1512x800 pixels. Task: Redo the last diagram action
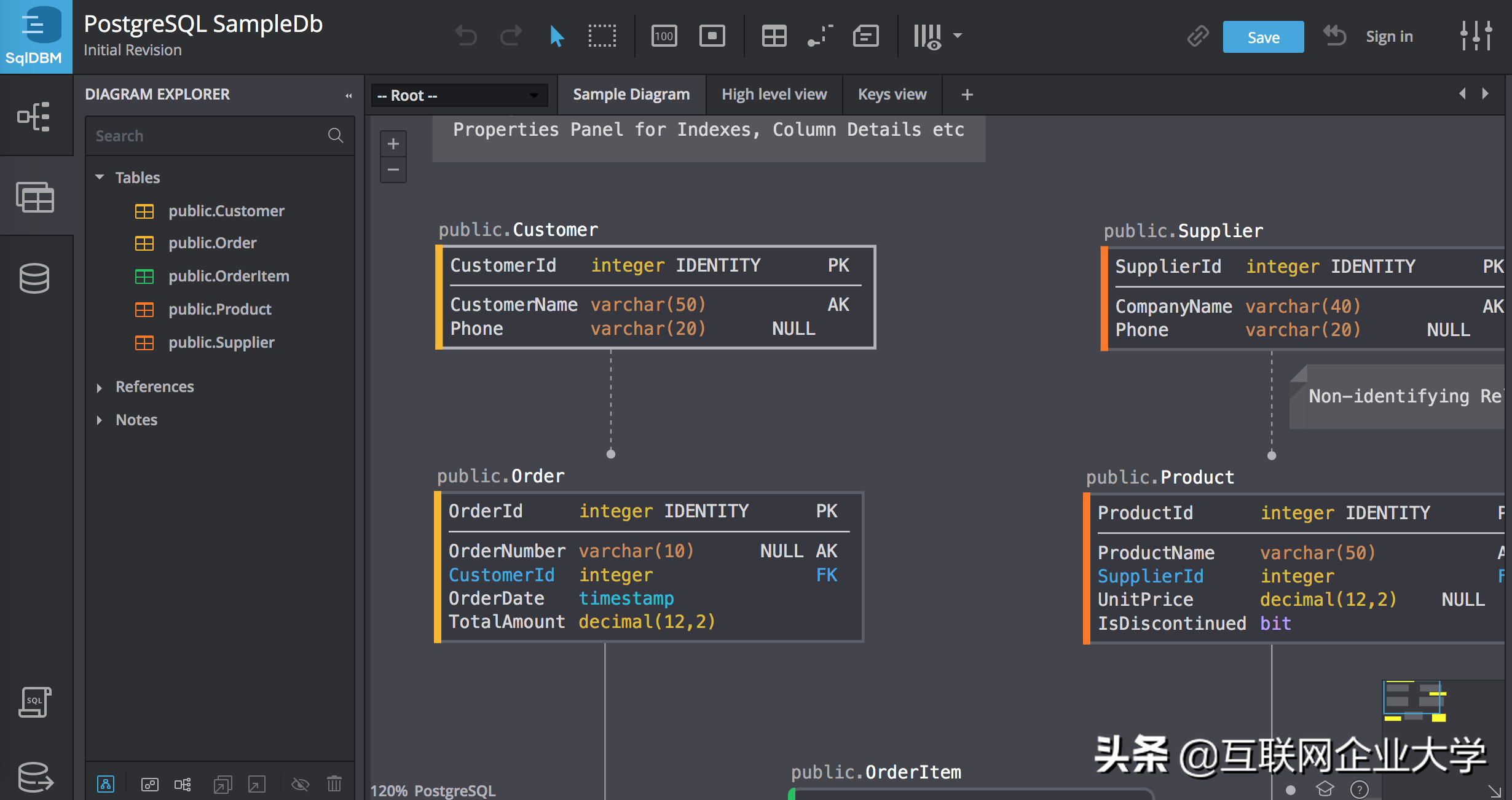click(x=511, y=36)
